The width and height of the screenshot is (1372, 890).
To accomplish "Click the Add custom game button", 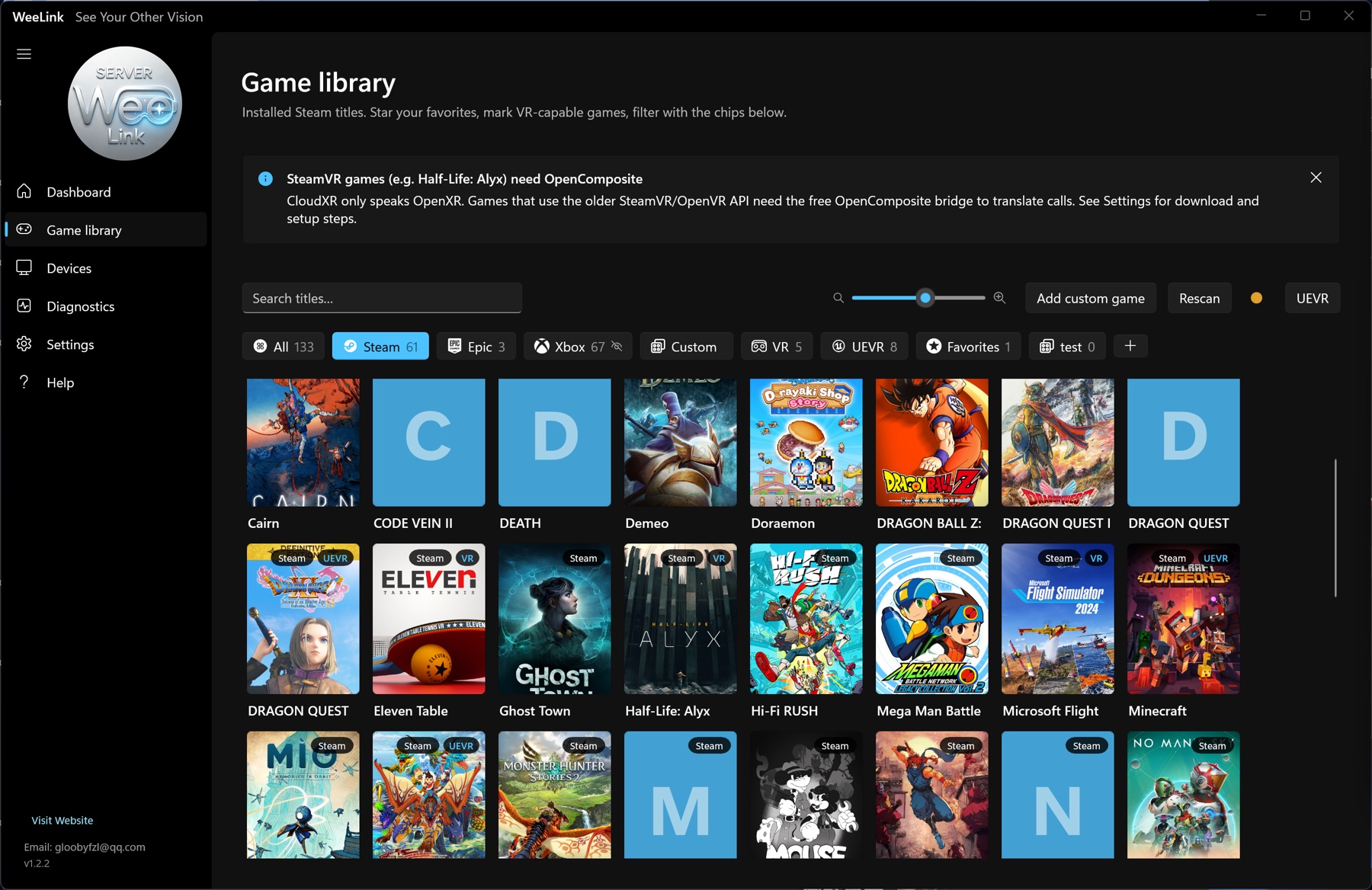I will coord(1090,298).
